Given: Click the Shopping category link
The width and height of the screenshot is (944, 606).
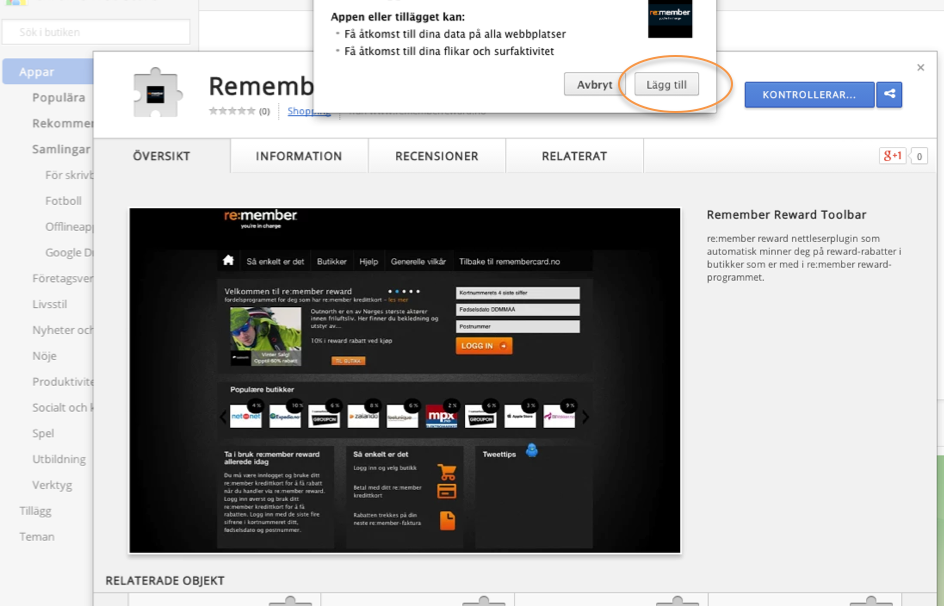Looking at the screenshot, I should pyautogui.click(x=309, y=111).
